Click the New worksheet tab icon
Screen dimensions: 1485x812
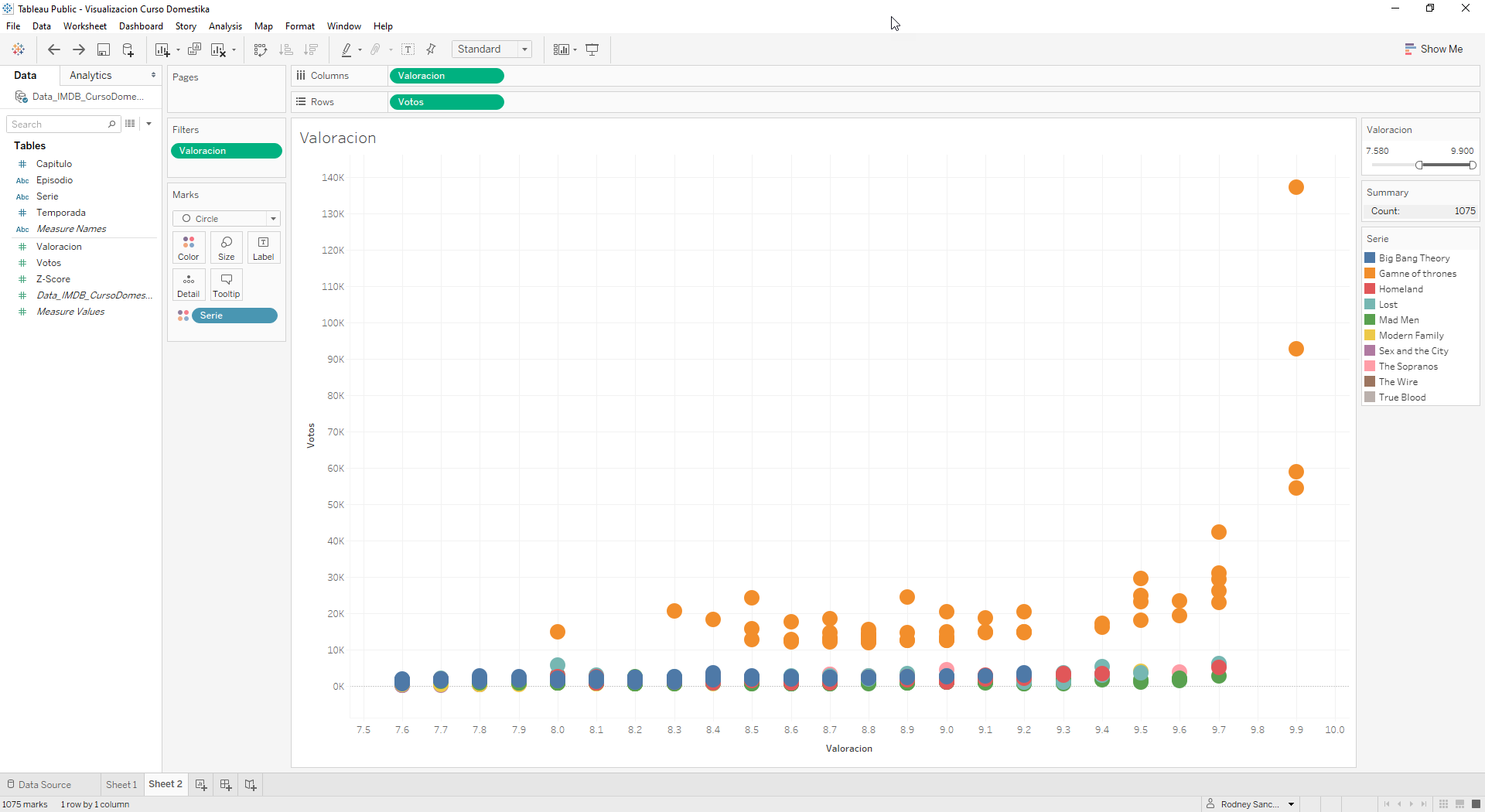(201, 785)
